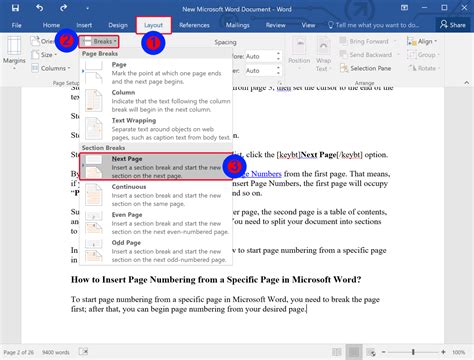Open the Columns dropdown
This screenshot has width=474, height=360.
51,68
